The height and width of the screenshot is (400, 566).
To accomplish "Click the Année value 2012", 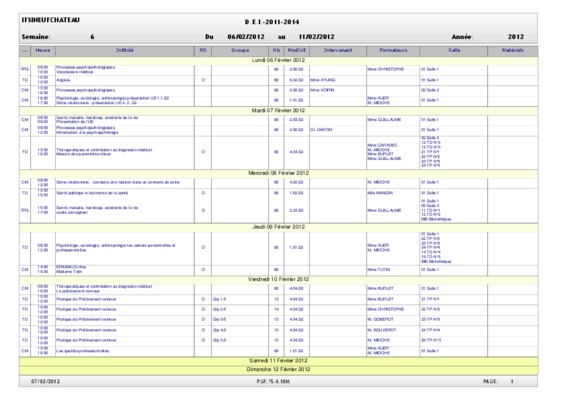I will pyautogui.click(x=516, y=37).
